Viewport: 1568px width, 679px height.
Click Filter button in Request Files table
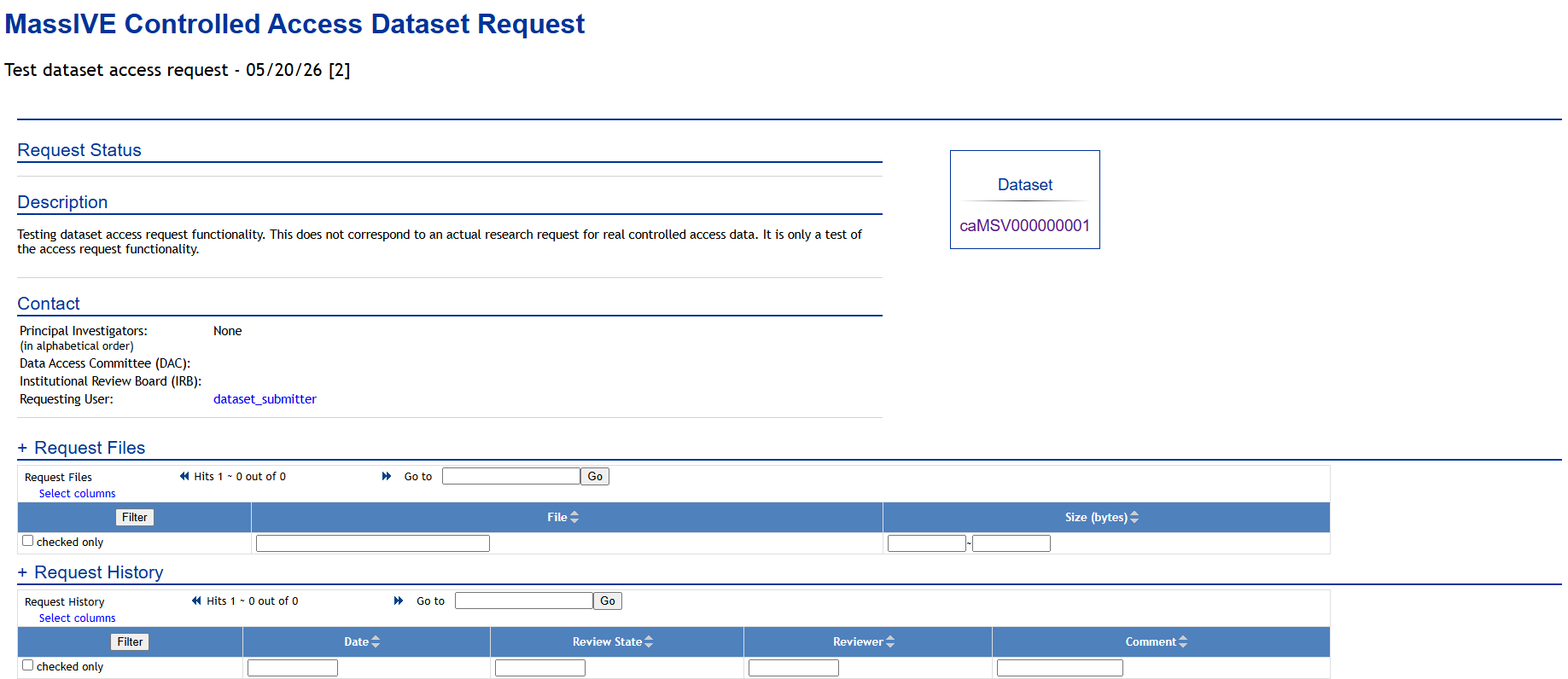point(135,517)
